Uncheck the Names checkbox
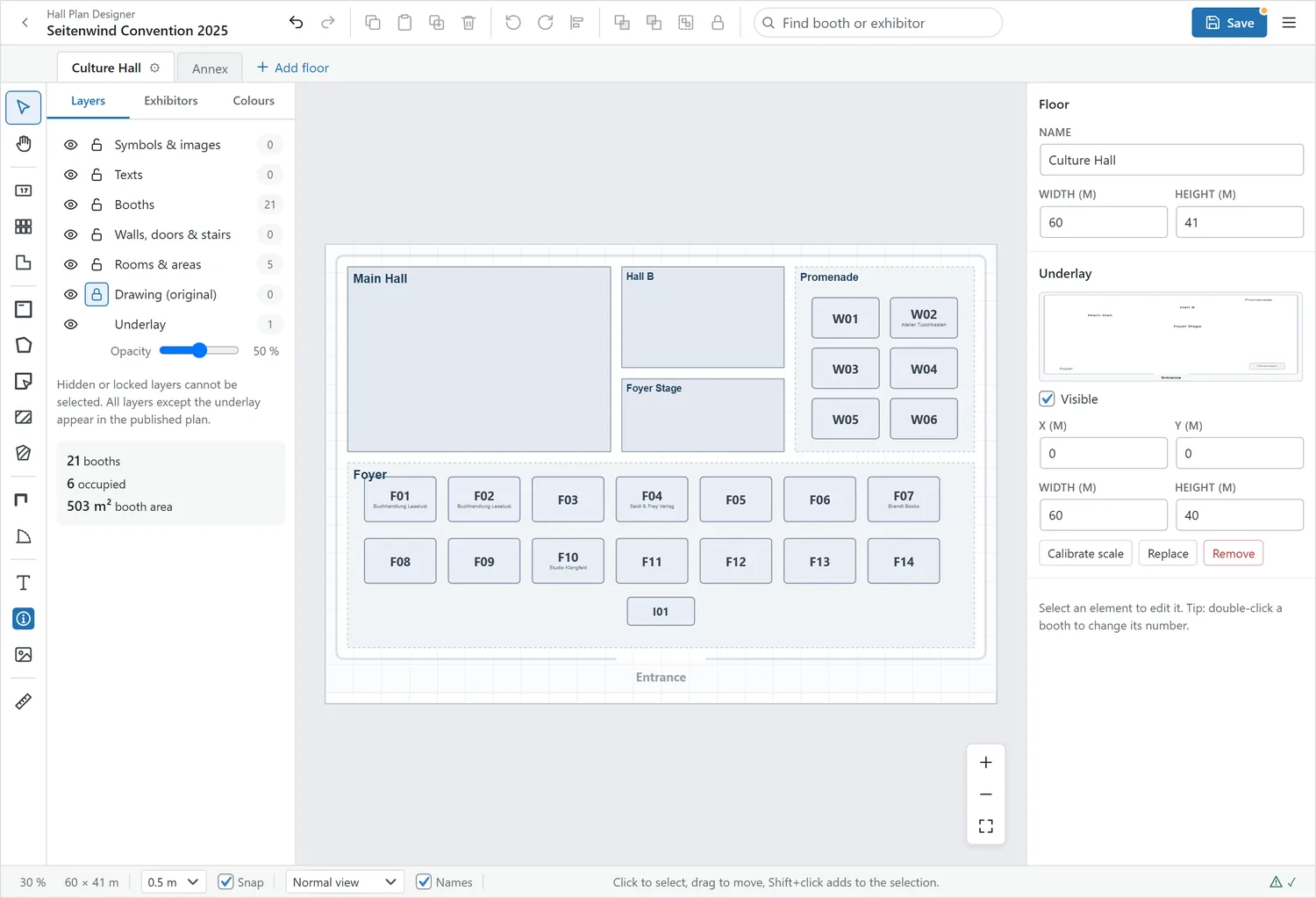 [424, 882]
